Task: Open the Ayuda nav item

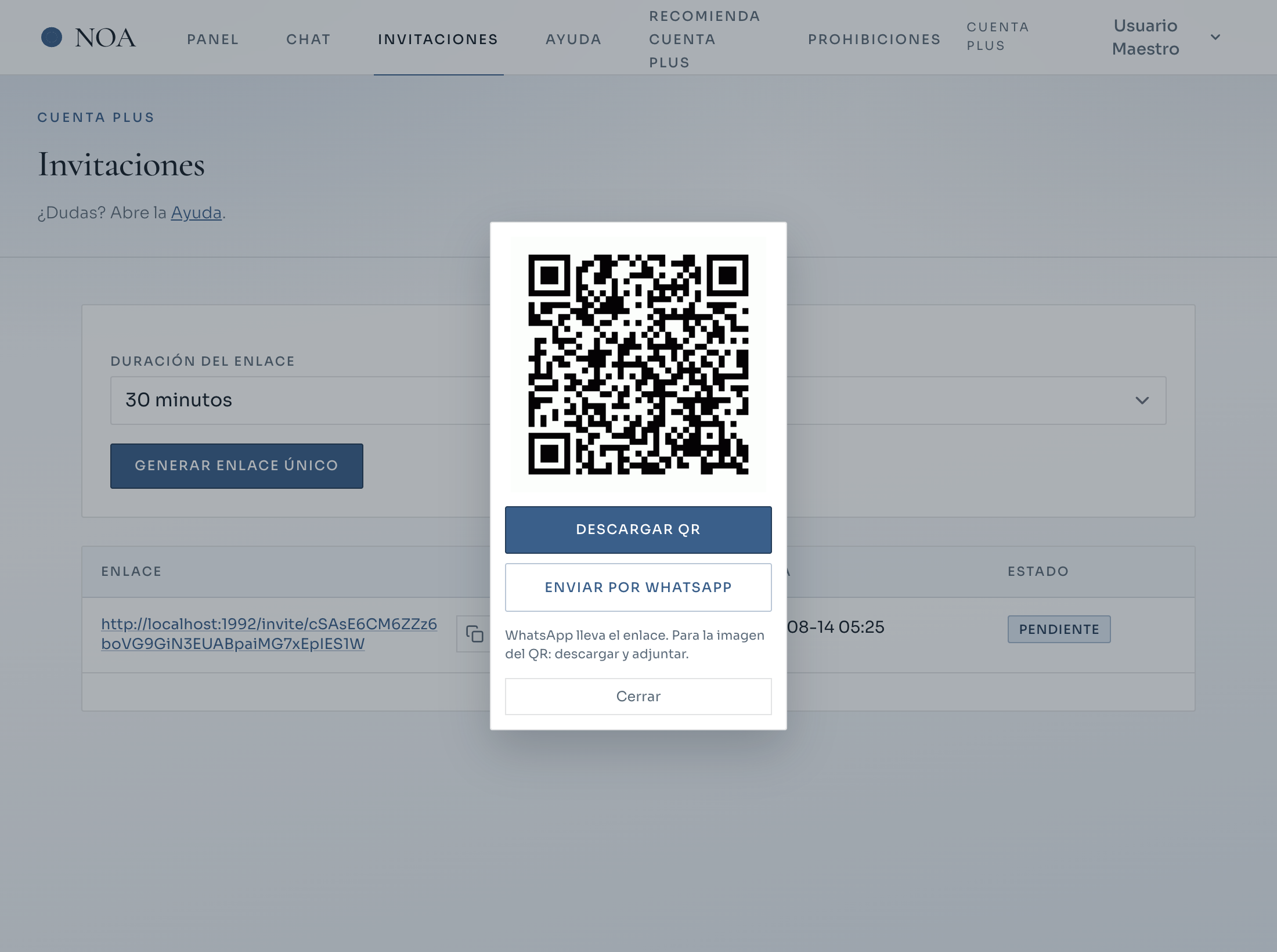Action: [x=573, y=39]
